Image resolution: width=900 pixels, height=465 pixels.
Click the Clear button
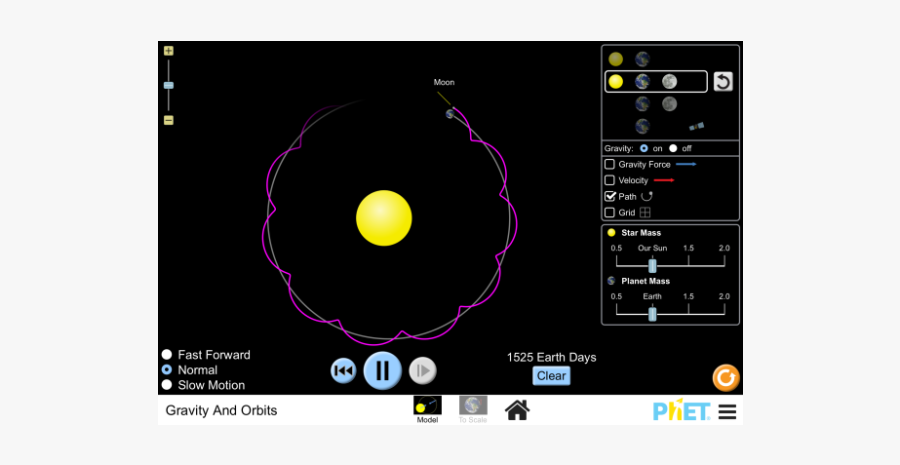pyautogui.click(x=551, y=376)
